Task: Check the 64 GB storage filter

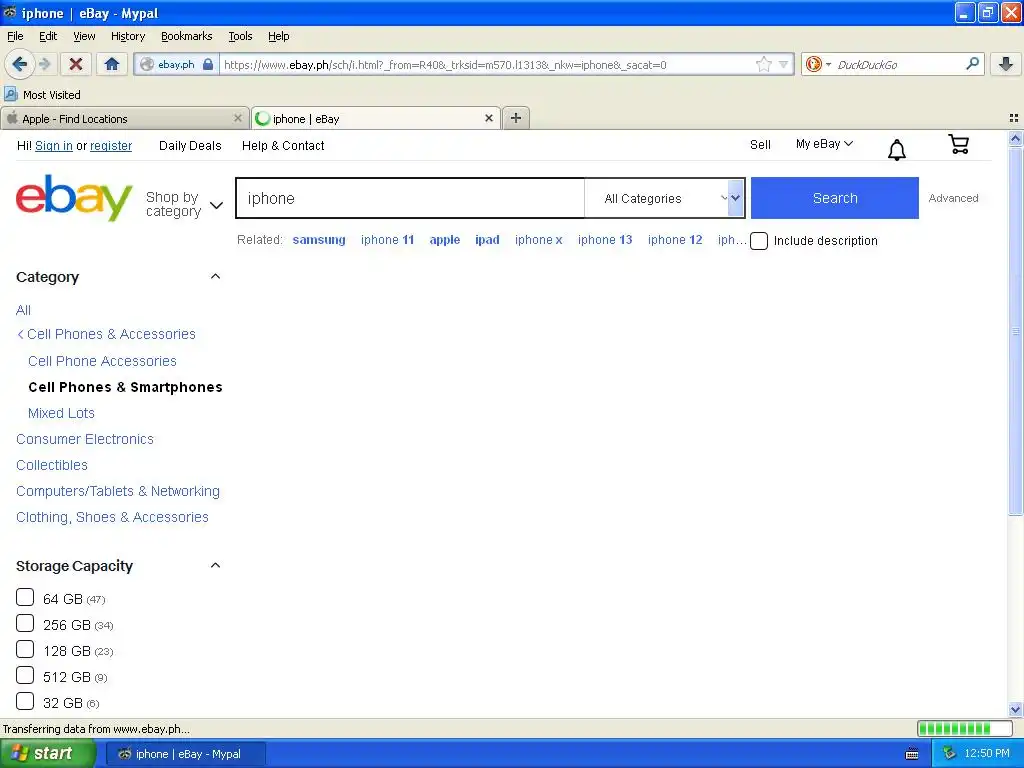Action: (x=25, y=597)
